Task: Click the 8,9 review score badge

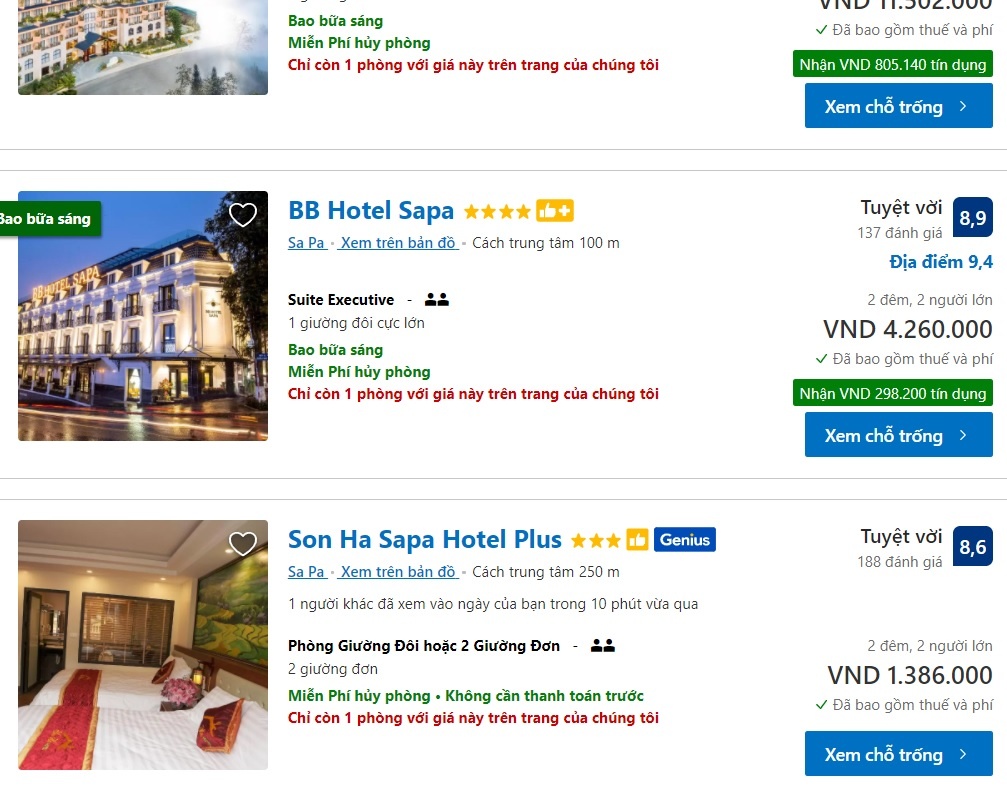Action: (972, 218)
